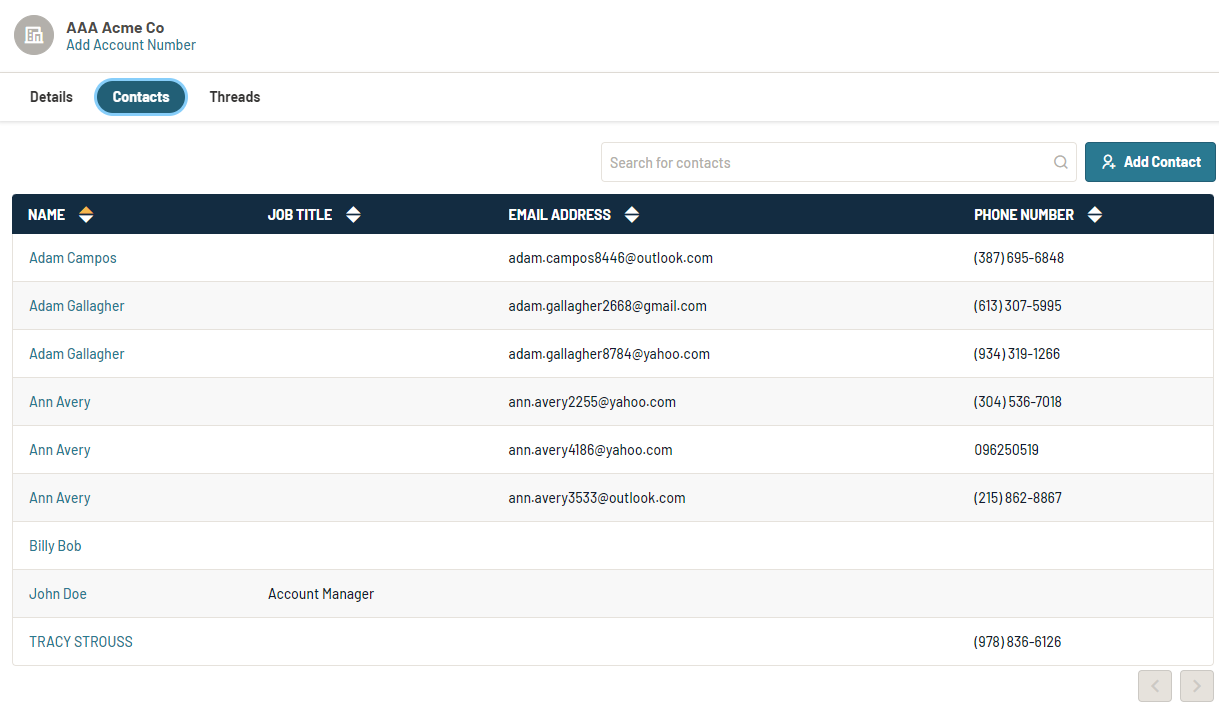Click the sort arrows beside JOB TITLE

click(353, 214)
